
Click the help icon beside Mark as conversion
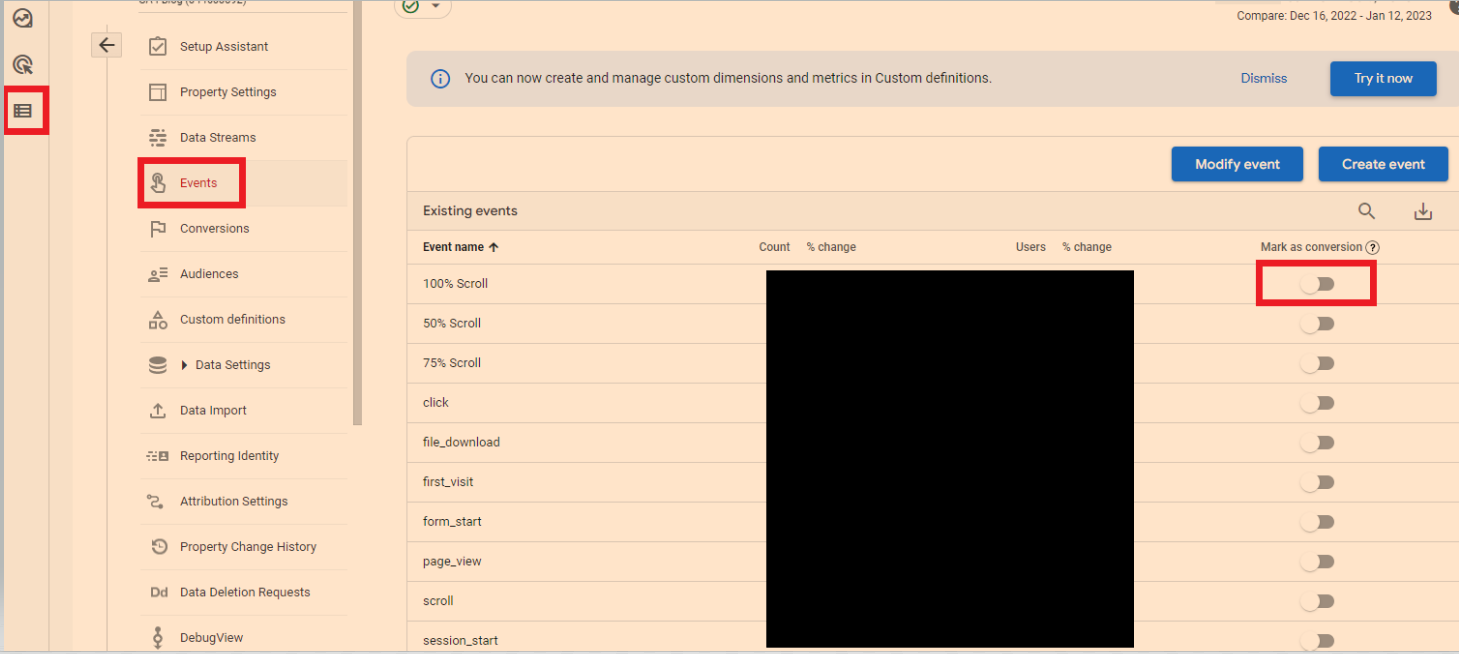1373,248
